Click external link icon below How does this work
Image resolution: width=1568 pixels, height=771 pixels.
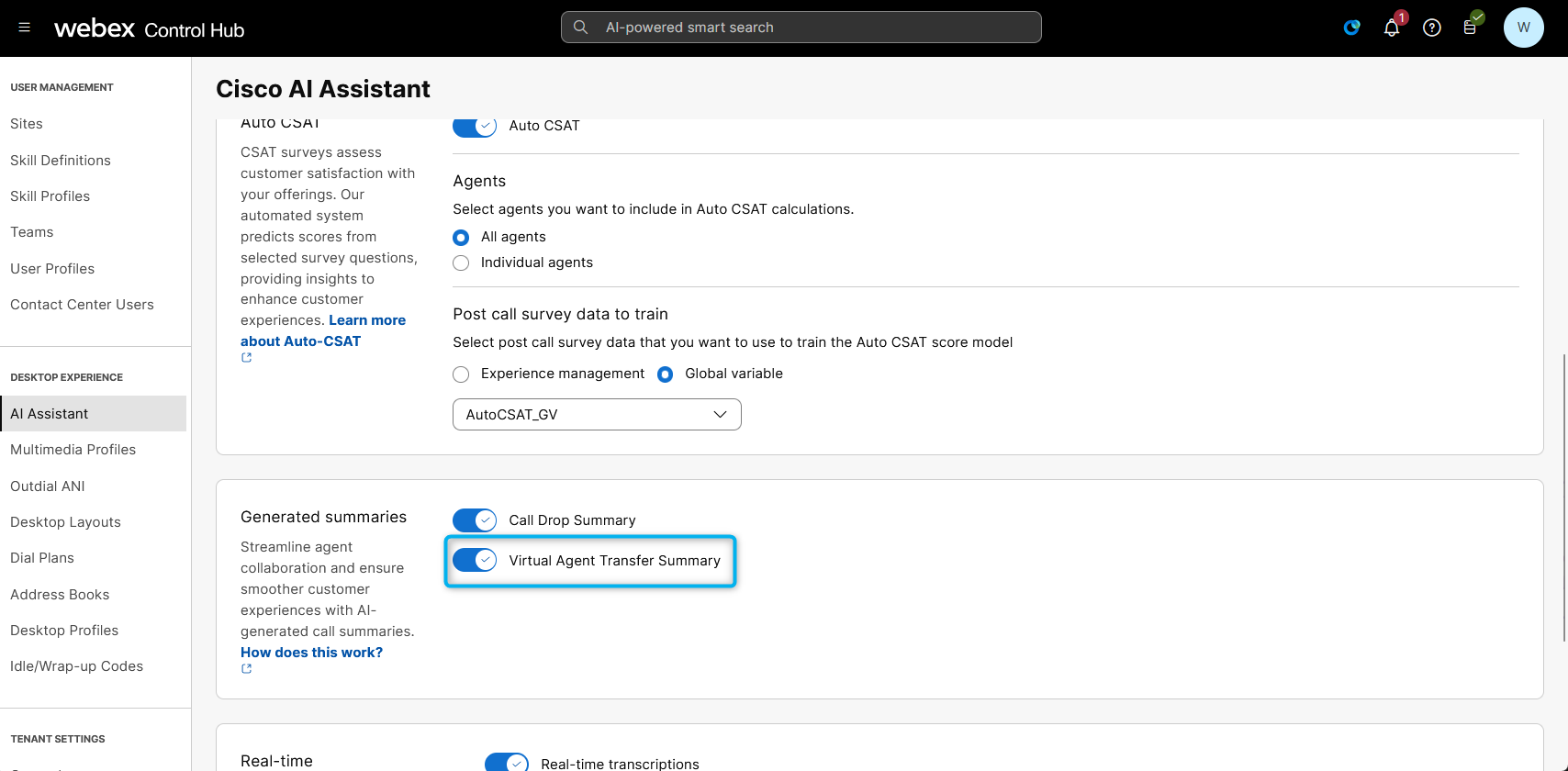[x=246, y=669]
